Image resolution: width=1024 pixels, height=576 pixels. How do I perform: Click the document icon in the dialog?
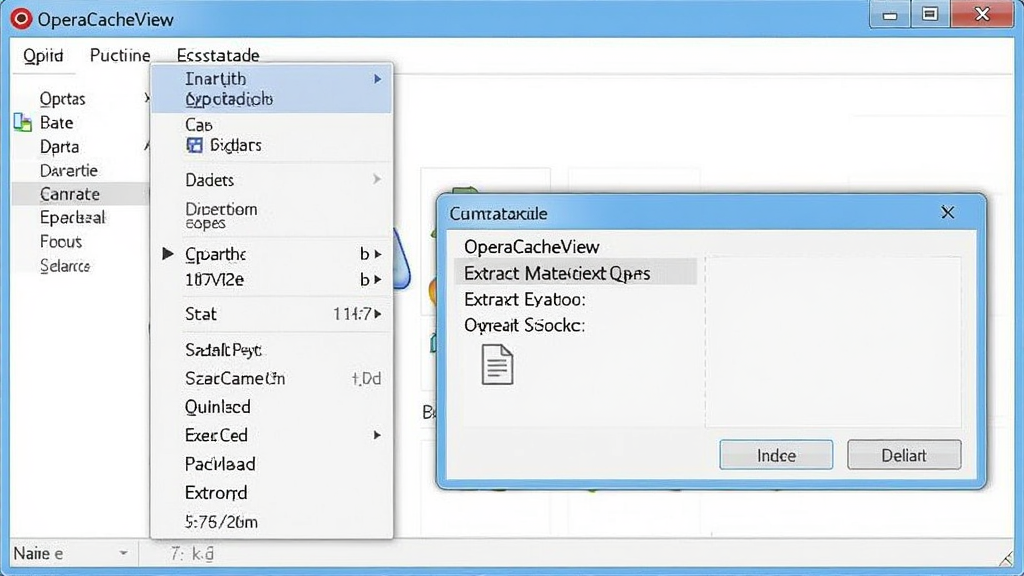(x=497, y=364)
